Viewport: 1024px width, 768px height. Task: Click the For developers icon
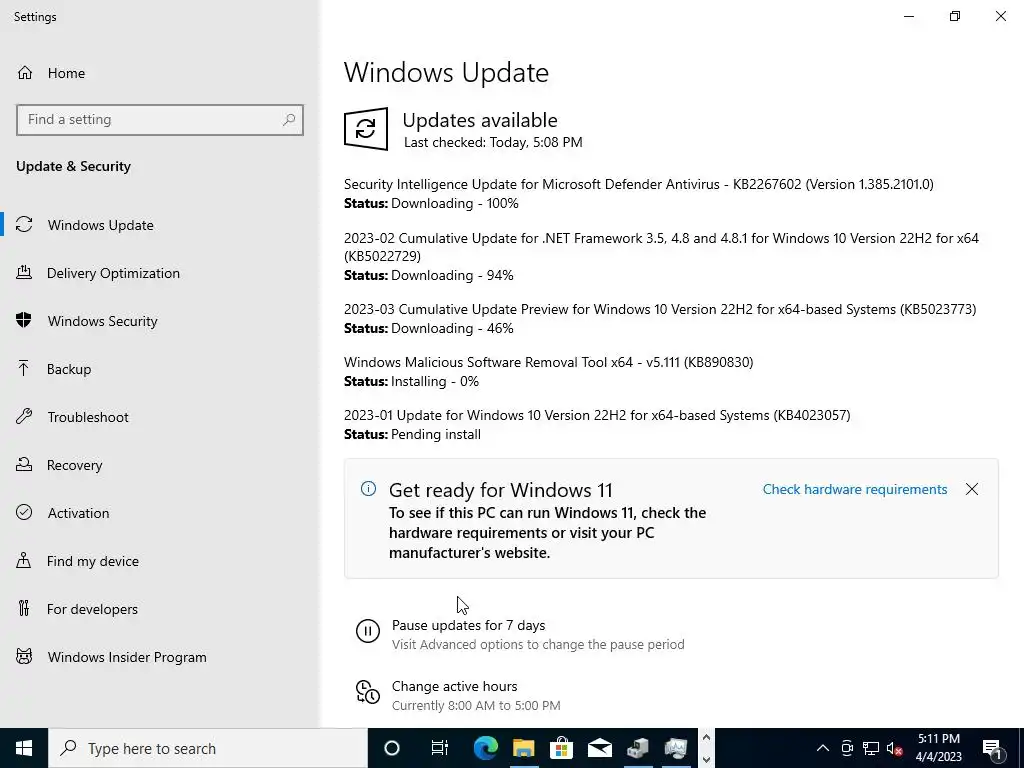click(x=24, y=608)
